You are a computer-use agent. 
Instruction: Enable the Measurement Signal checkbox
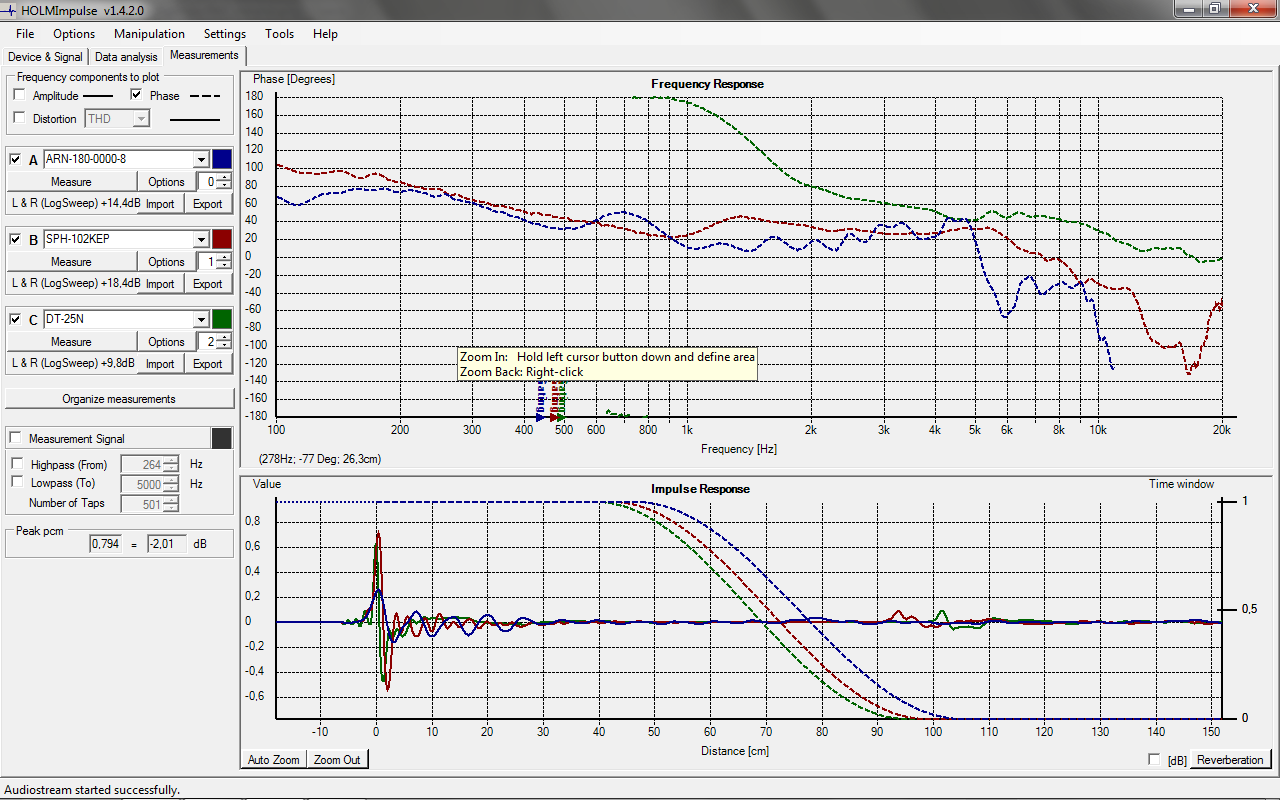point(16,439)
